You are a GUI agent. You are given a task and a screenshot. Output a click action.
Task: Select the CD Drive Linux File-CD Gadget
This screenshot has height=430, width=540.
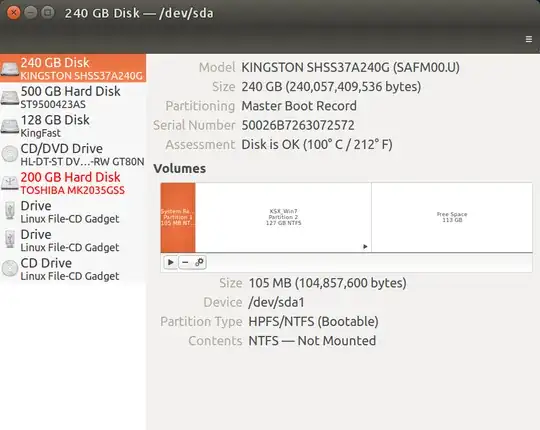pyautogui.click(x=73, y=269)
